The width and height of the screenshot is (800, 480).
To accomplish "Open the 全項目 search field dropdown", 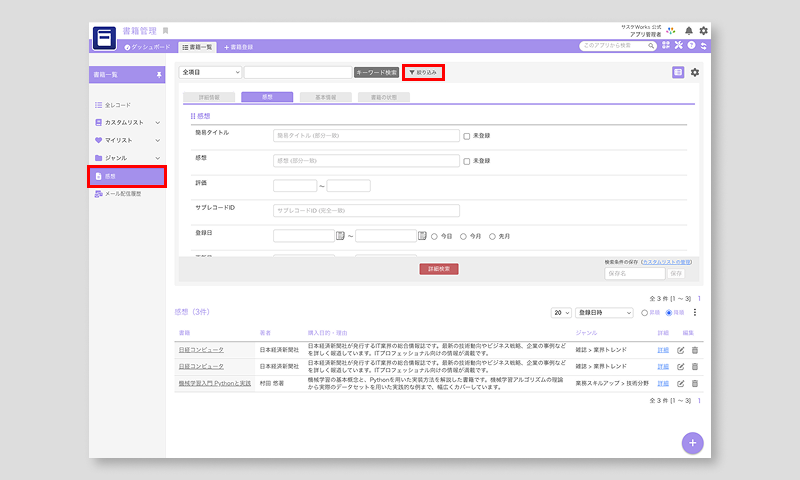I will coord(210,72).
